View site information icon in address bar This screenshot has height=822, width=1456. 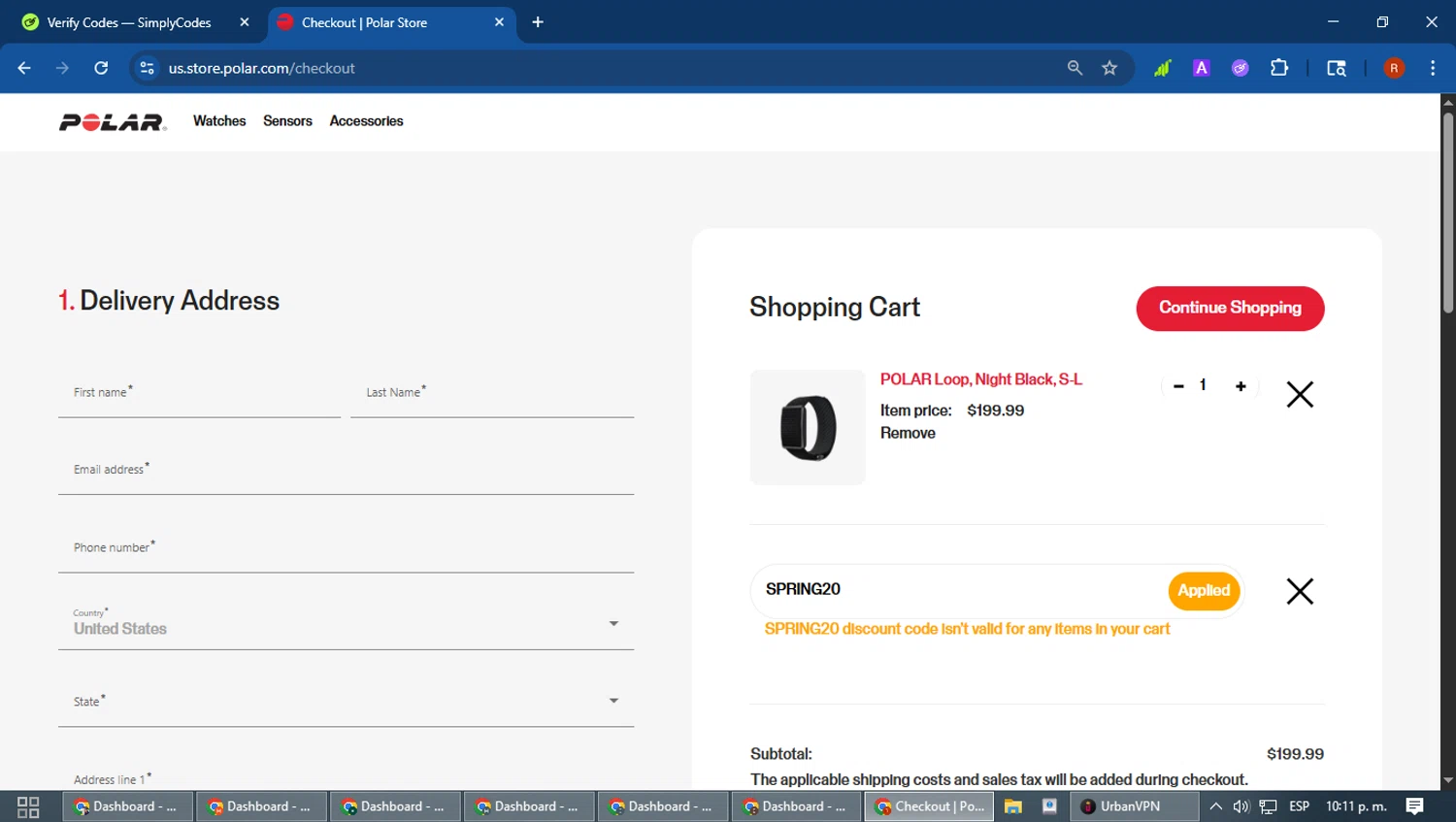148,68
